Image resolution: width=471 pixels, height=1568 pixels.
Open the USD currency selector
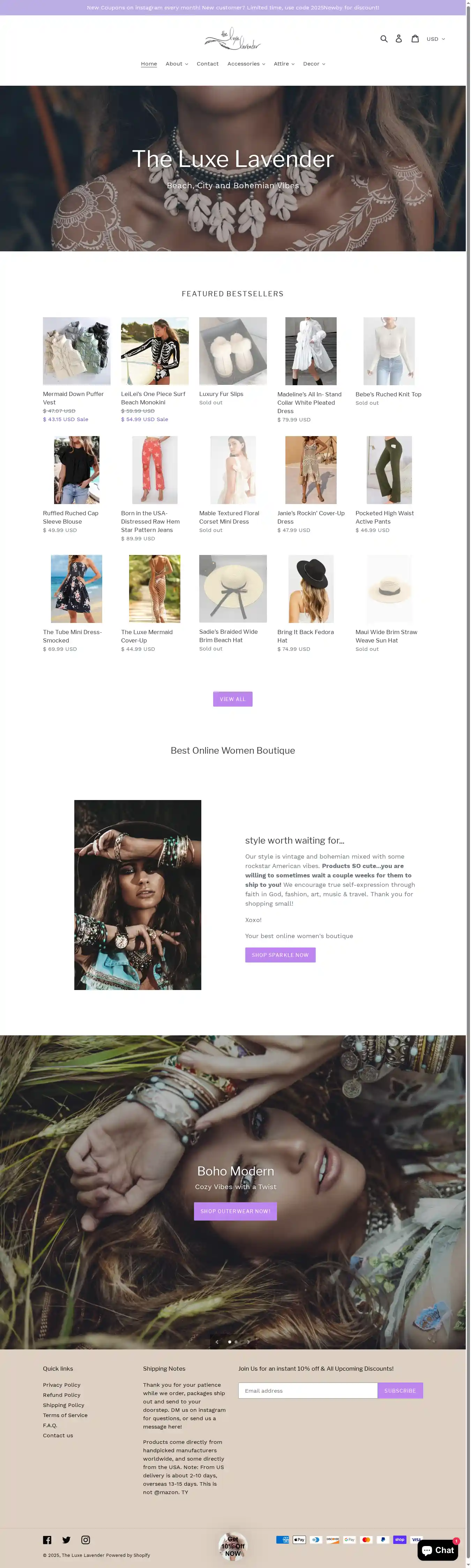436,39
